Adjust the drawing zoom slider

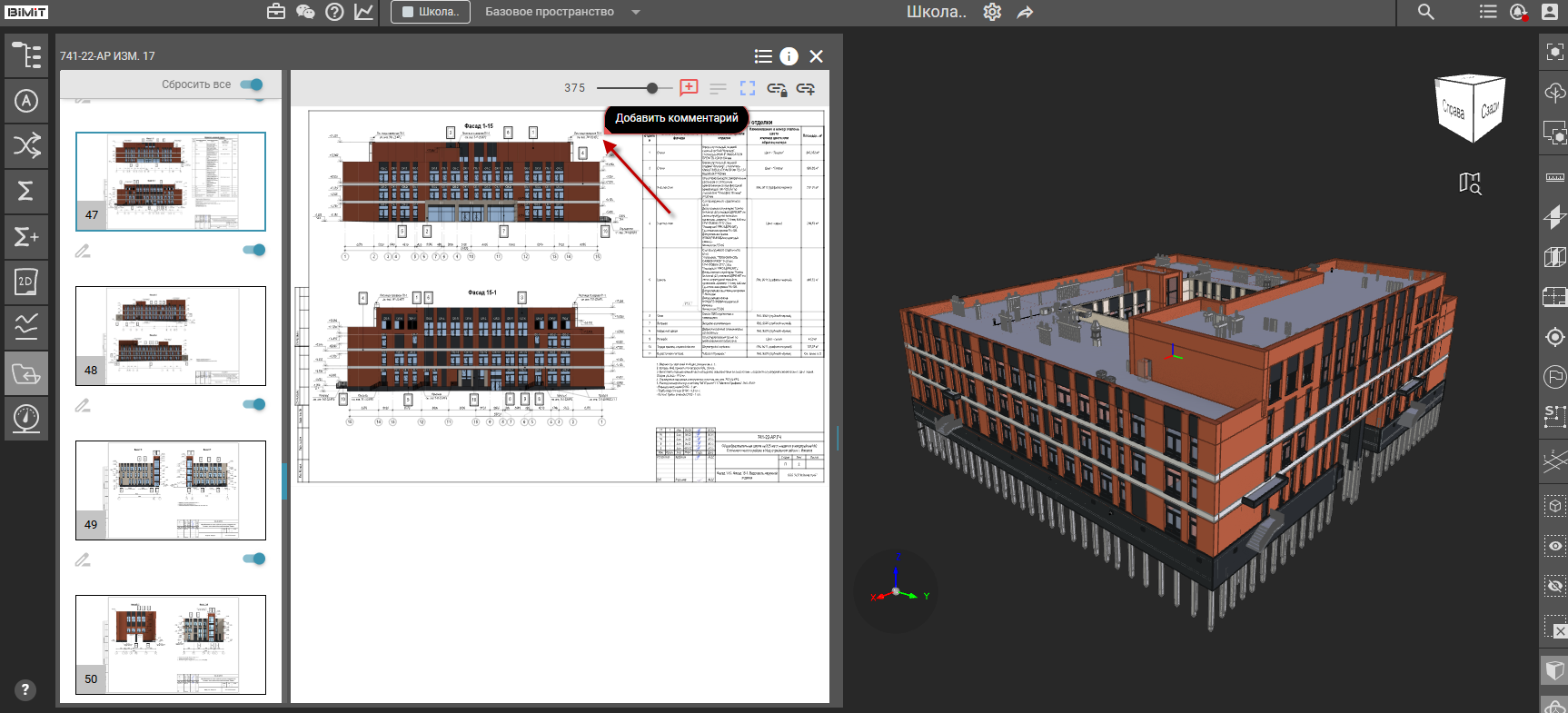[651, 88]
